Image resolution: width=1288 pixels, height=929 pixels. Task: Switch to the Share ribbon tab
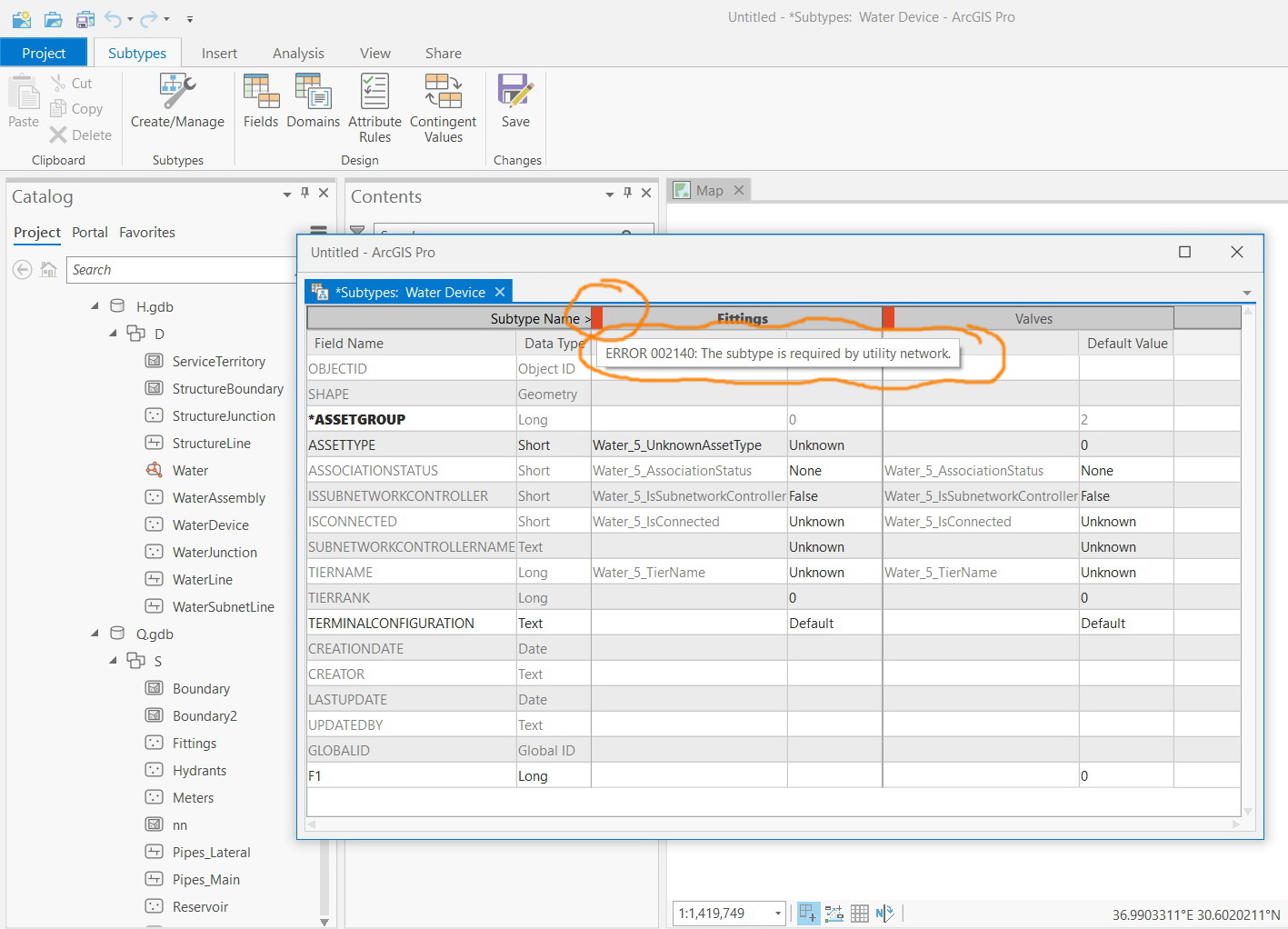[444, 53]
